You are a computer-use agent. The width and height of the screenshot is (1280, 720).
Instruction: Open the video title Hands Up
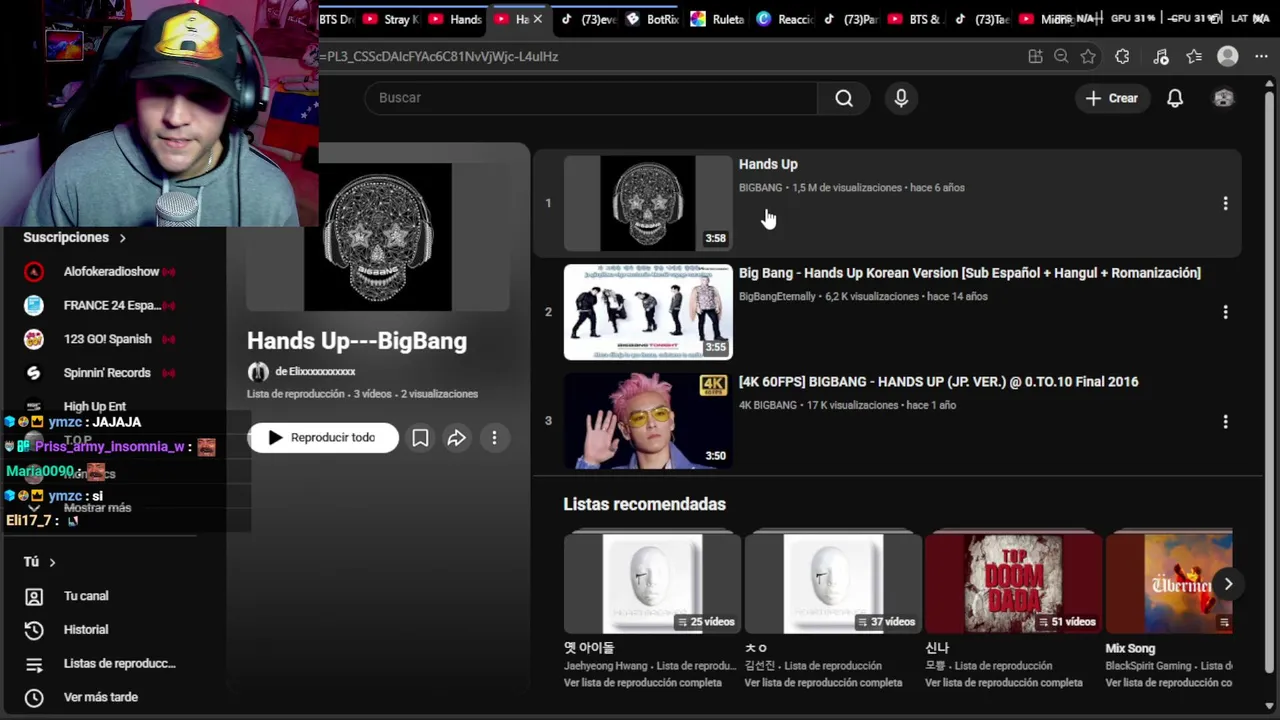click(768, 164)
